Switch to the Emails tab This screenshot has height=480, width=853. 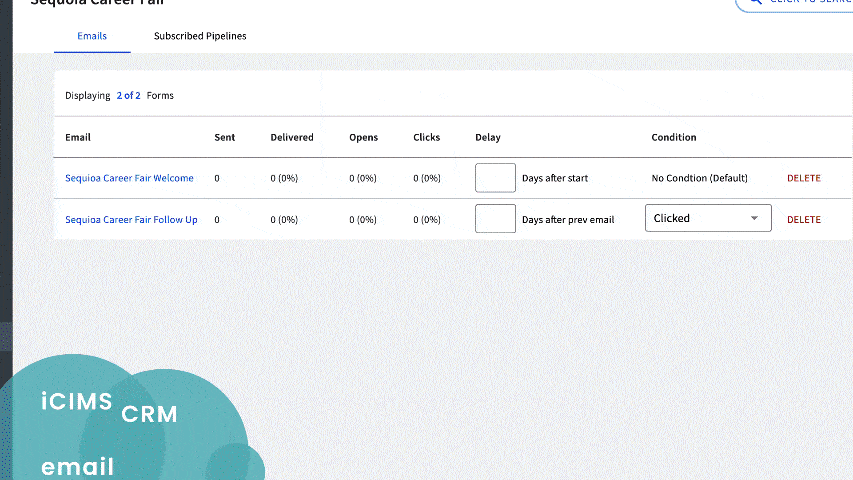coord(92,36)
